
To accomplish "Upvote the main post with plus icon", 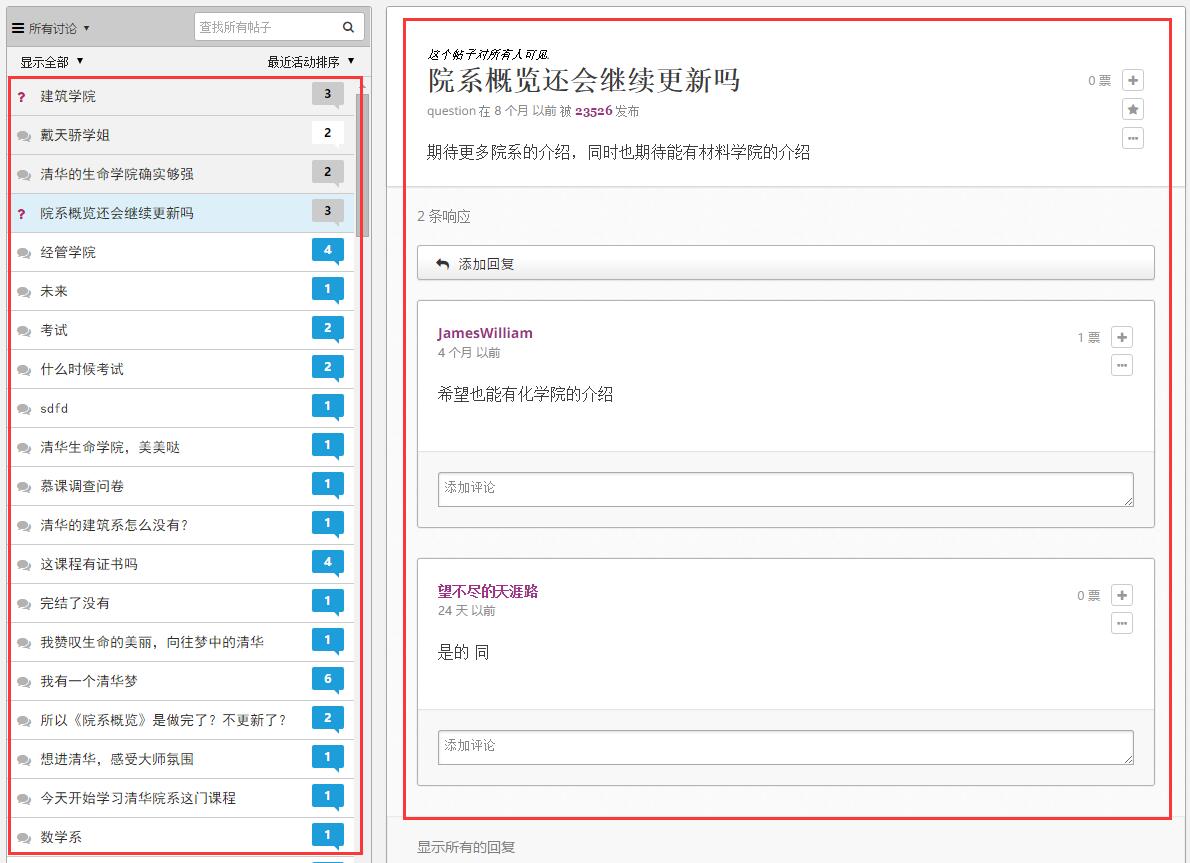I will tap(1132, 80).
